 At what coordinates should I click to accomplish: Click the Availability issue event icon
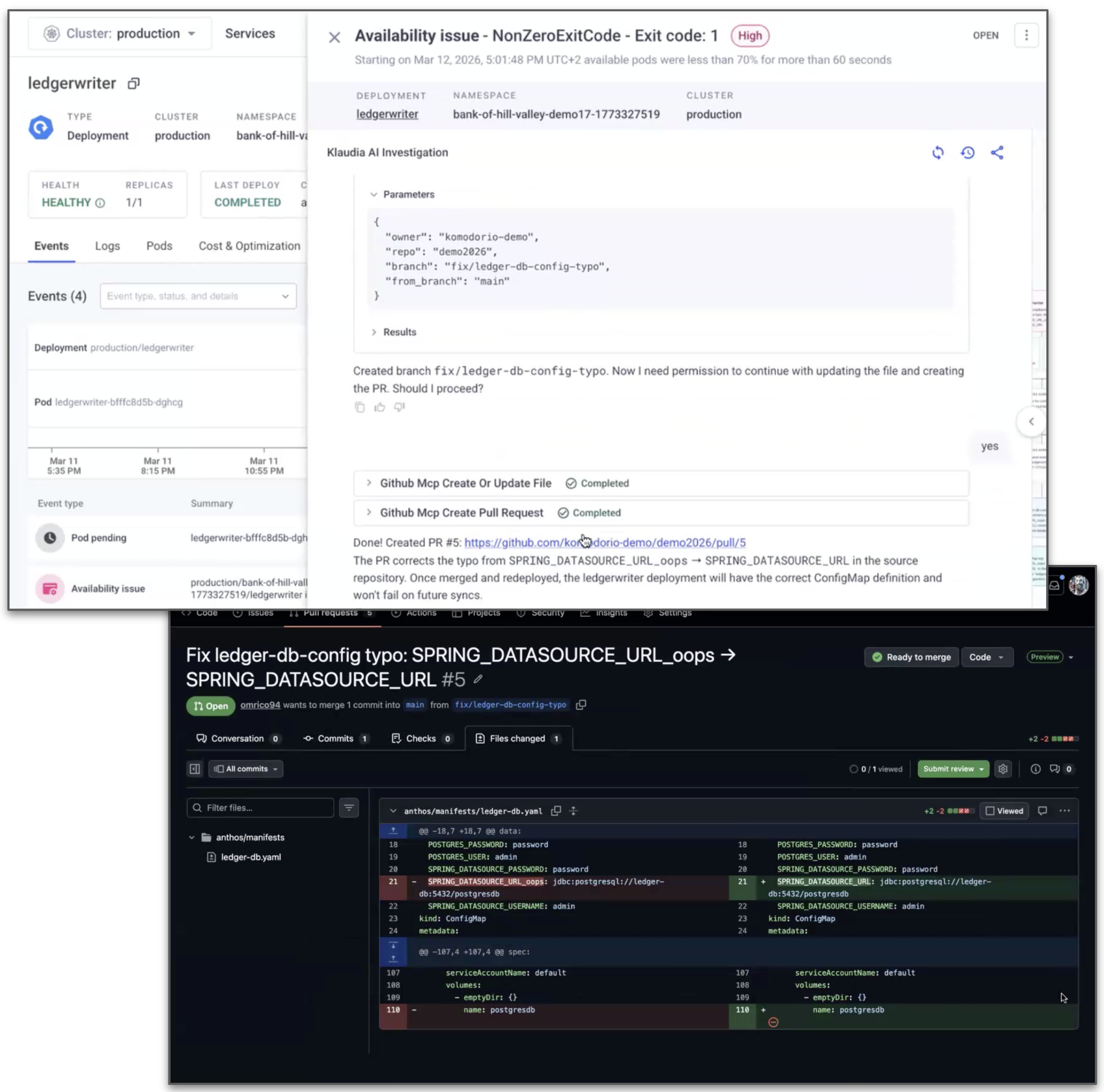coord(49,589)
